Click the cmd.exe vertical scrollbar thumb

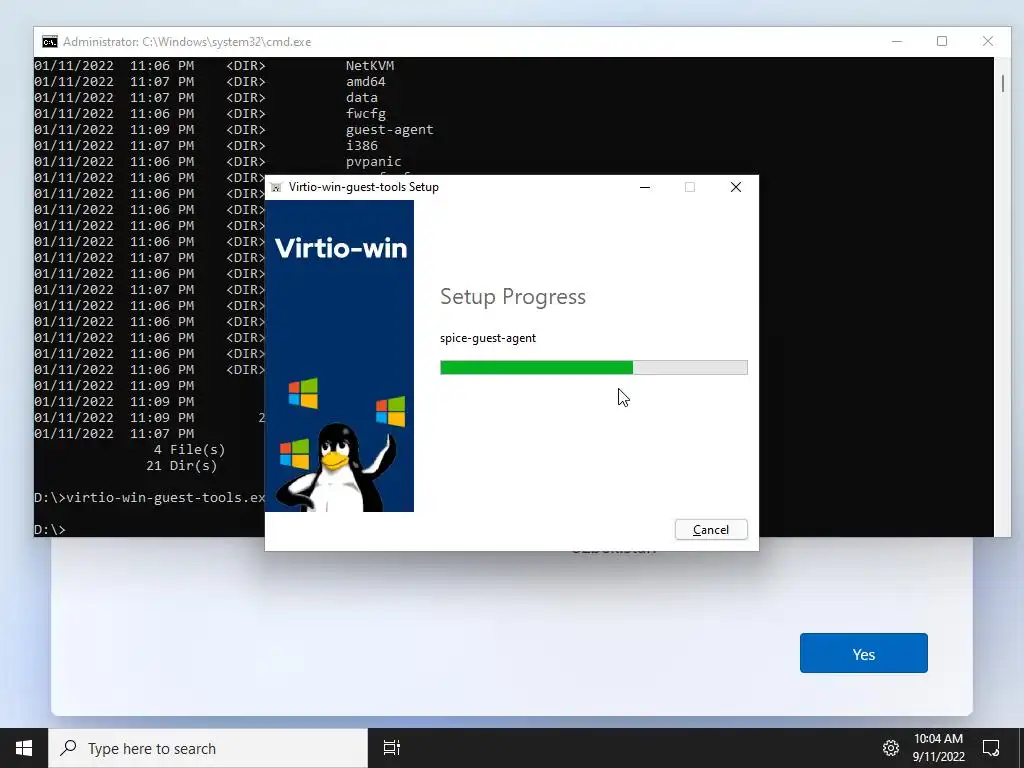tap(1002, 83)
